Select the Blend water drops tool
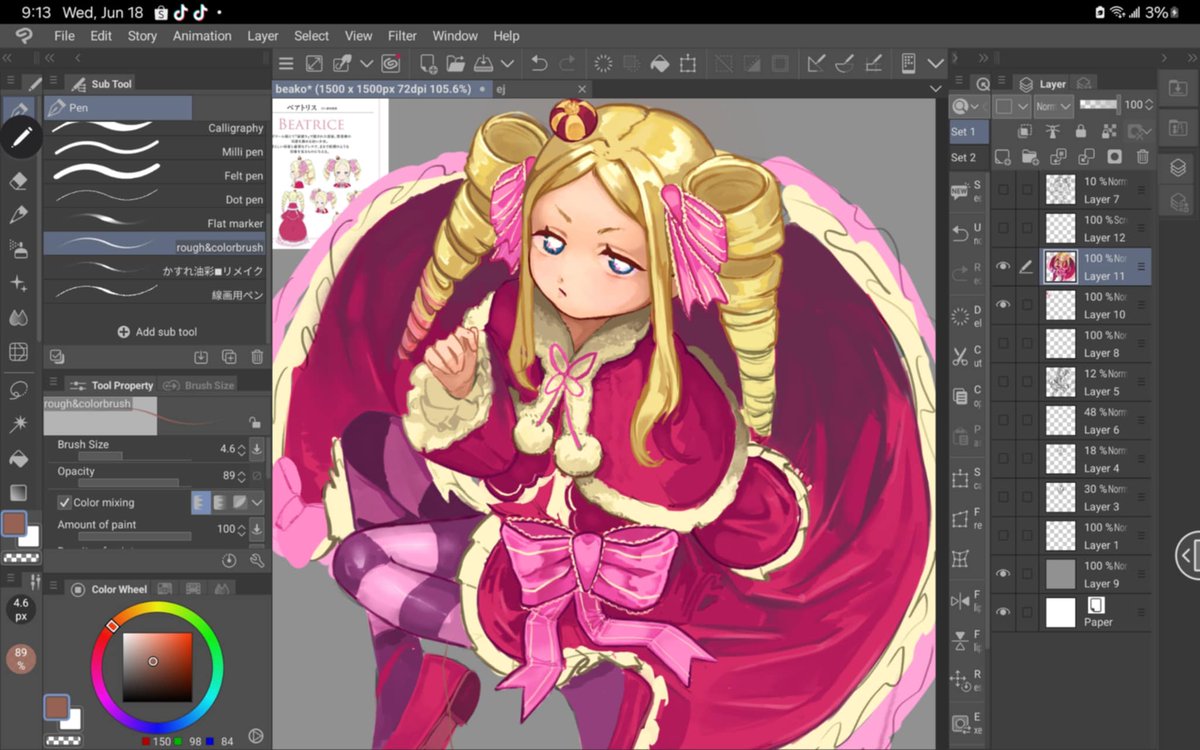The height and width of the screenshot is (750, 1200). coord(18,318)
